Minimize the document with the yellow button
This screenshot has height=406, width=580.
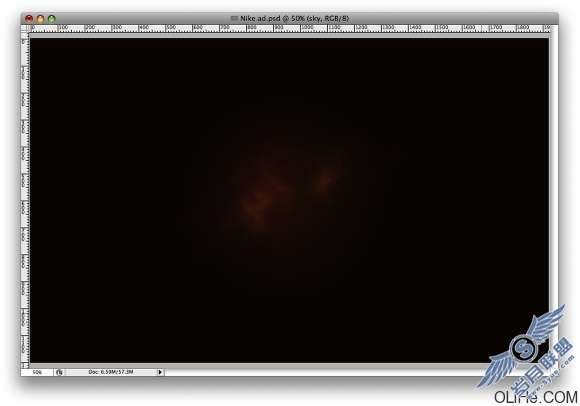pyautogui.click(x=40, y=18)
